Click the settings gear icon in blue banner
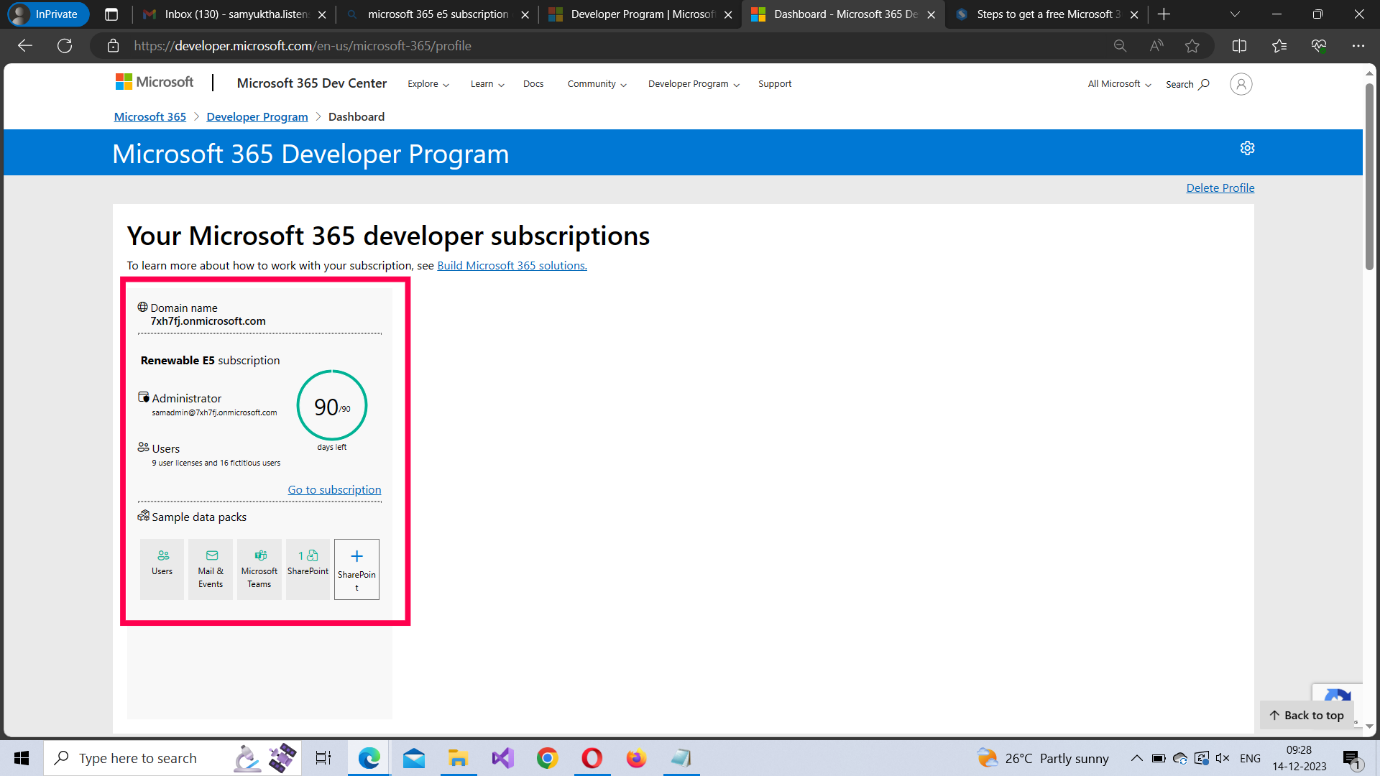This screenshot has width=1380, height=776. [1247, 148]
